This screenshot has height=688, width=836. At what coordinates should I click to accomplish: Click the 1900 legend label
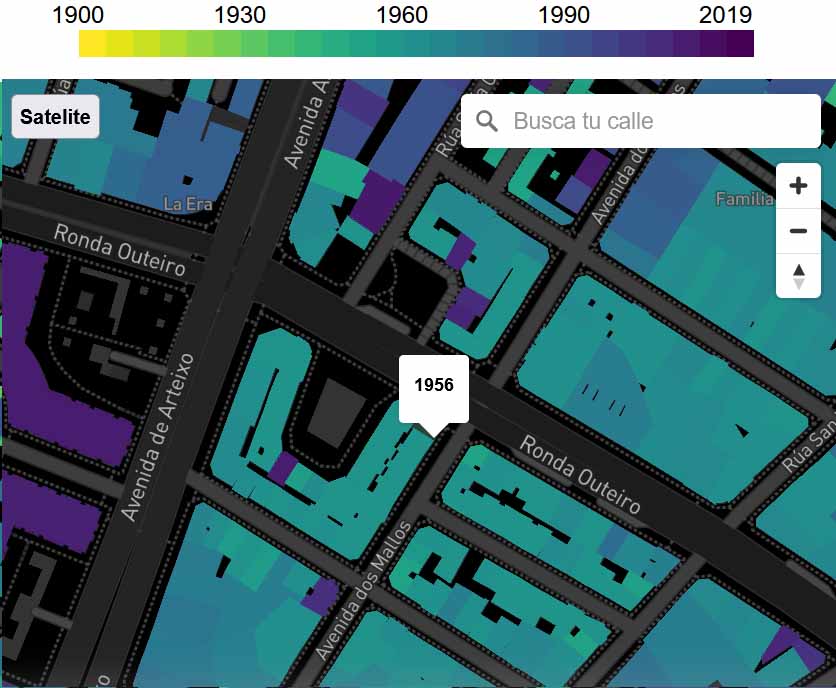click(78, 14)
